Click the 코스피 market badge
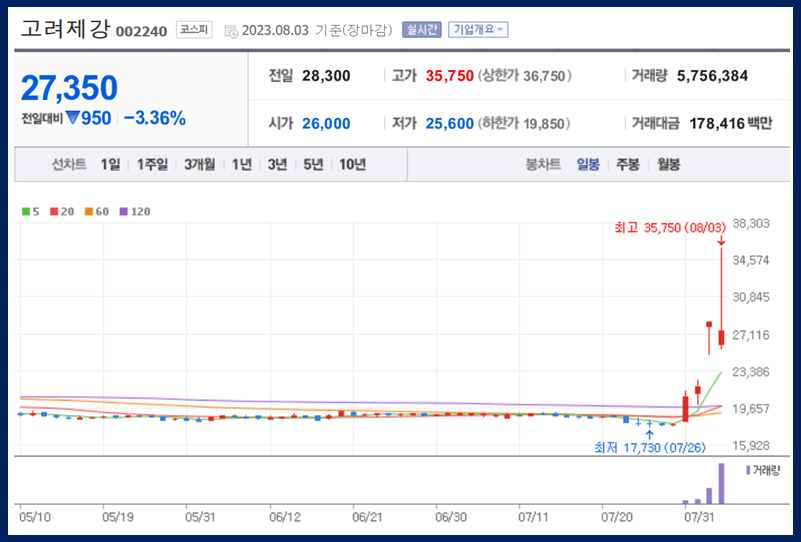 194,30
